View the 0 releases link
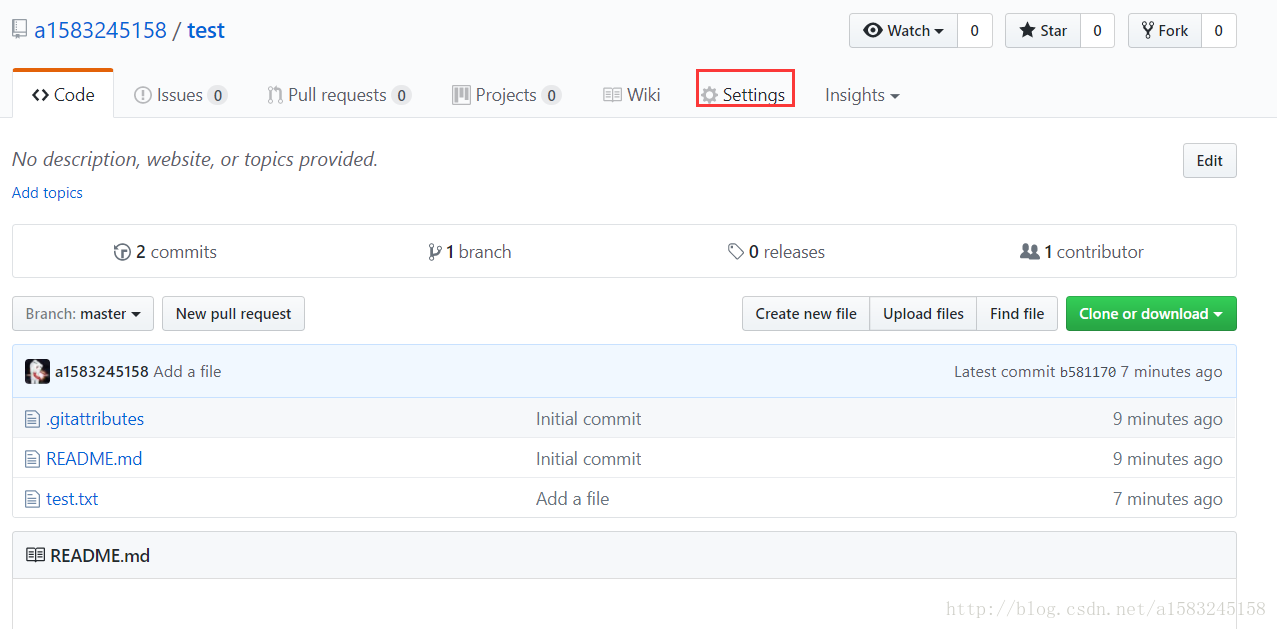The height and width of the screenshot is (629, 1277). (x=776, y=252)
